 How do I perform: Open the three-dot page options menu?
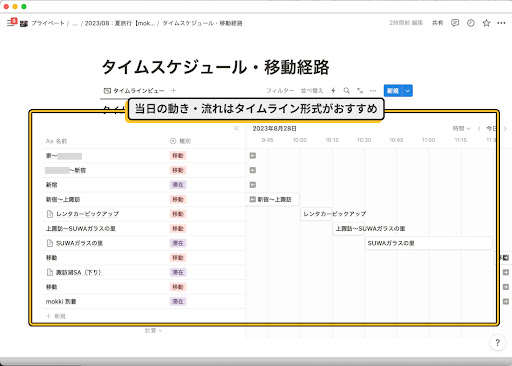click(x=501, y=23)
